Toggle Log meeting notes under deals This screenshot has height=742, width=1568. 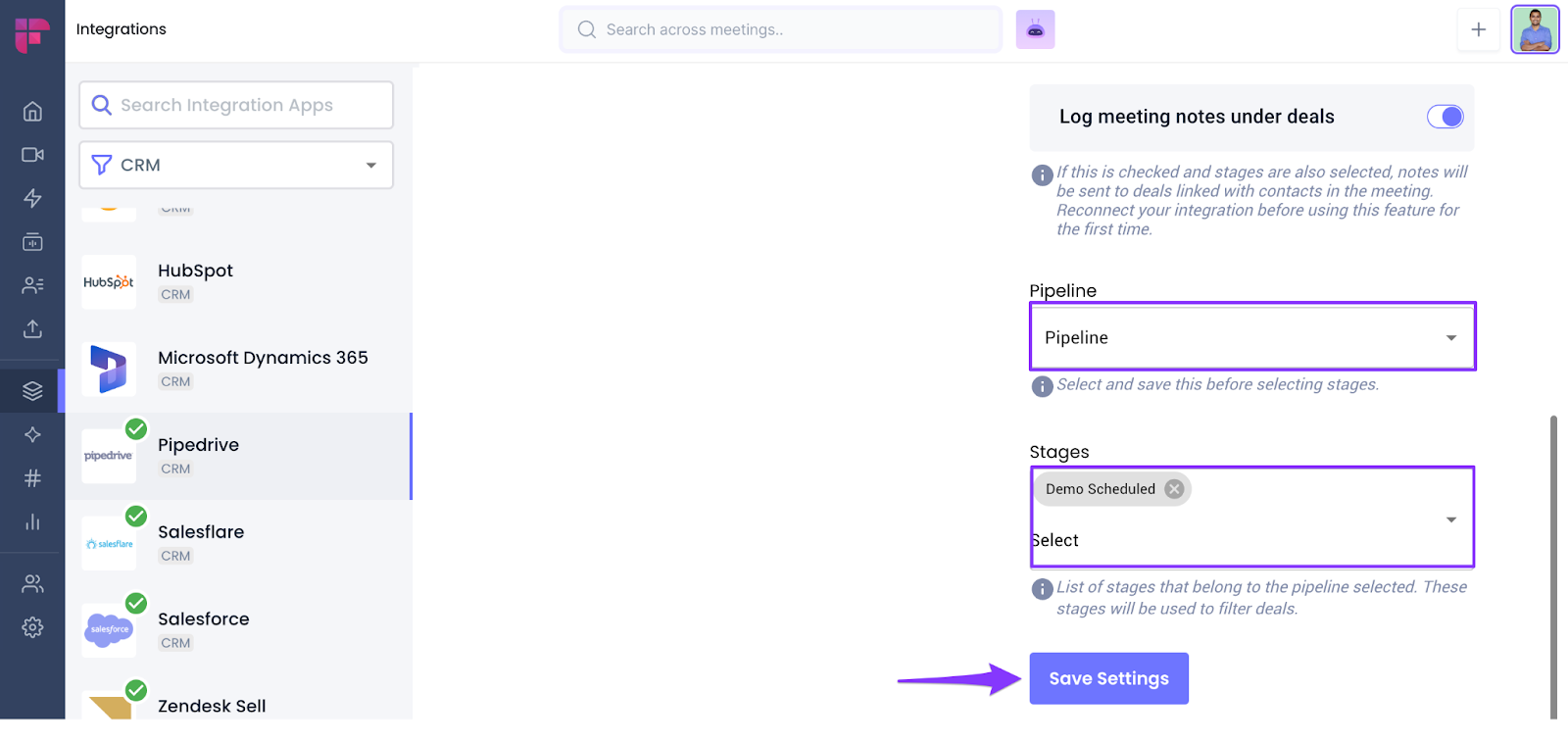point(1445,117)
